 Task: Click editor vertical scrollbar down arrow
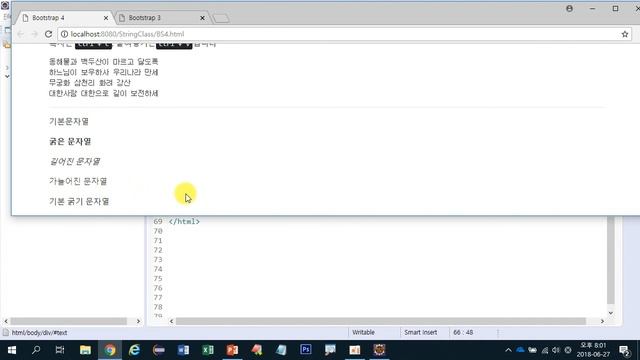(x=611, y=313)
